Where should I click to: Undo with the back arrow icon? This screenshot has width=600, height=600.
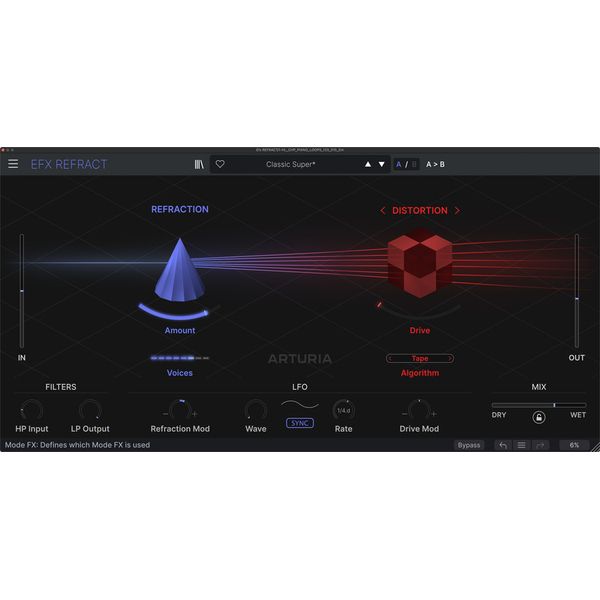503,445
